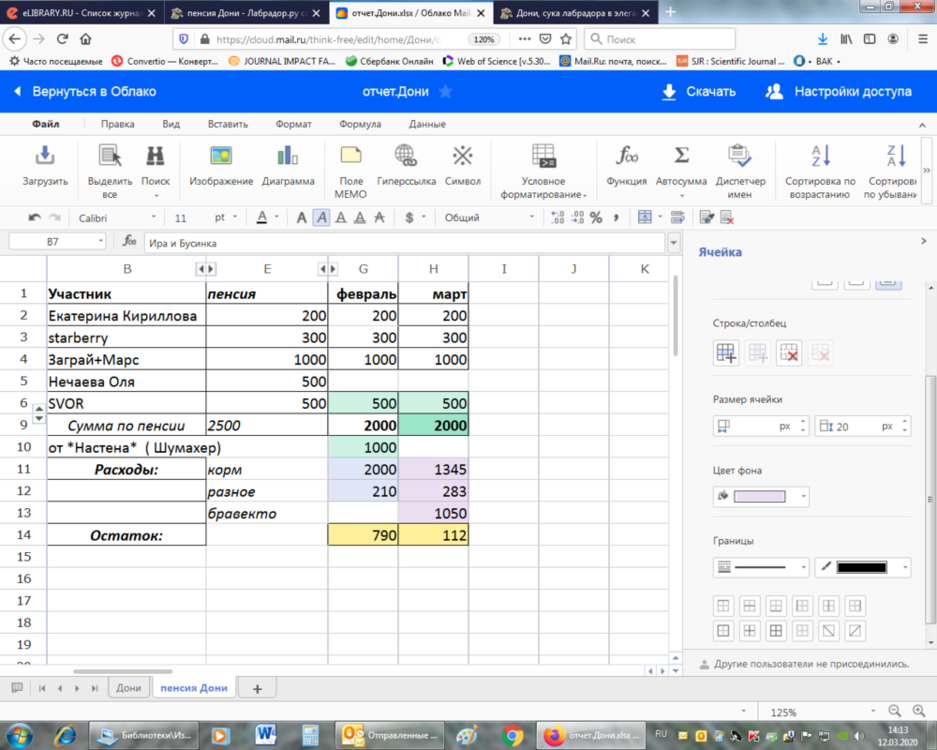Open the Функция (function) tool

pos(627,157)
